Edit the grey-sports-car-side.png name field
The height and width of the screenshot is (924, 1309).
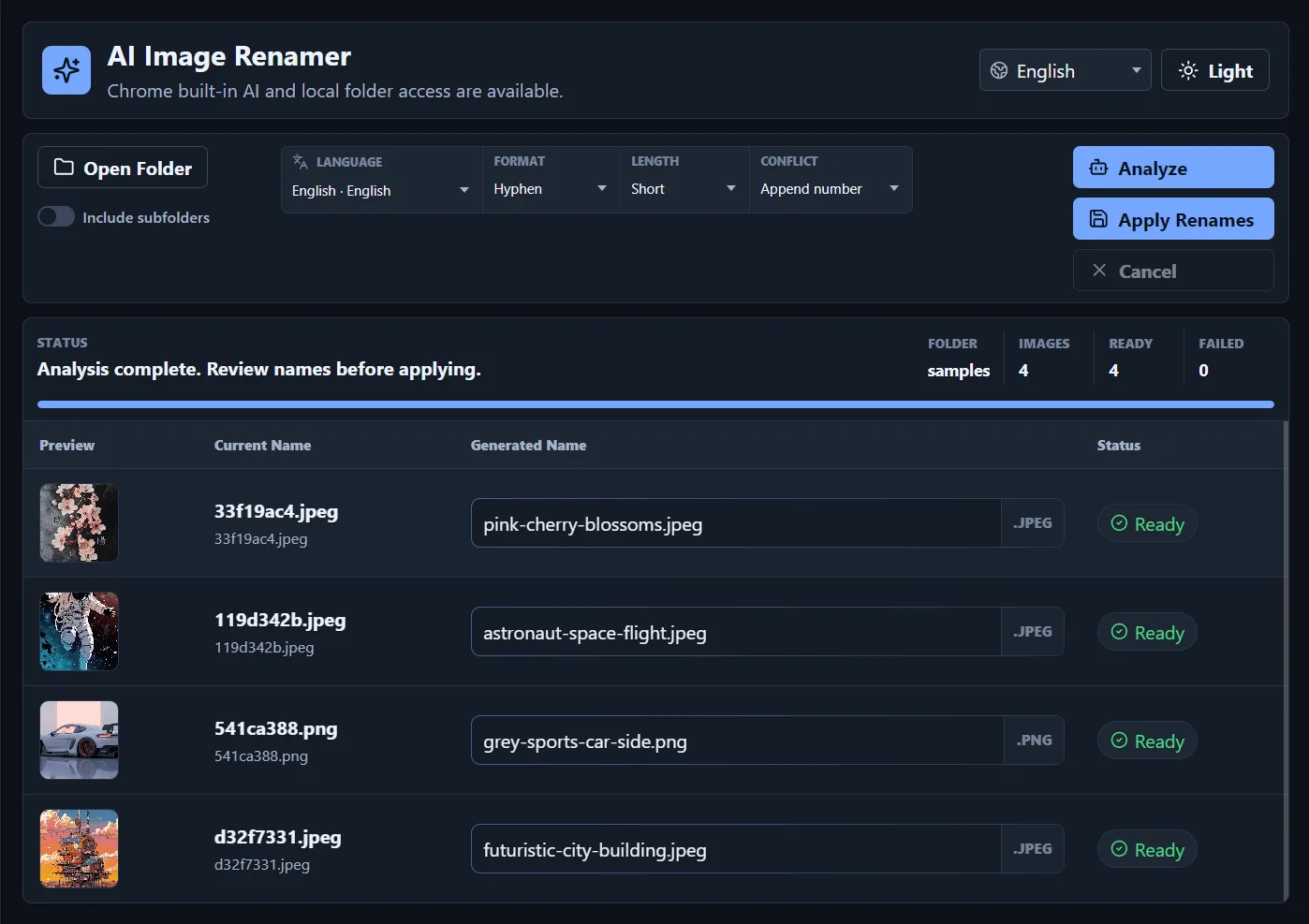(x=738, y=741)
